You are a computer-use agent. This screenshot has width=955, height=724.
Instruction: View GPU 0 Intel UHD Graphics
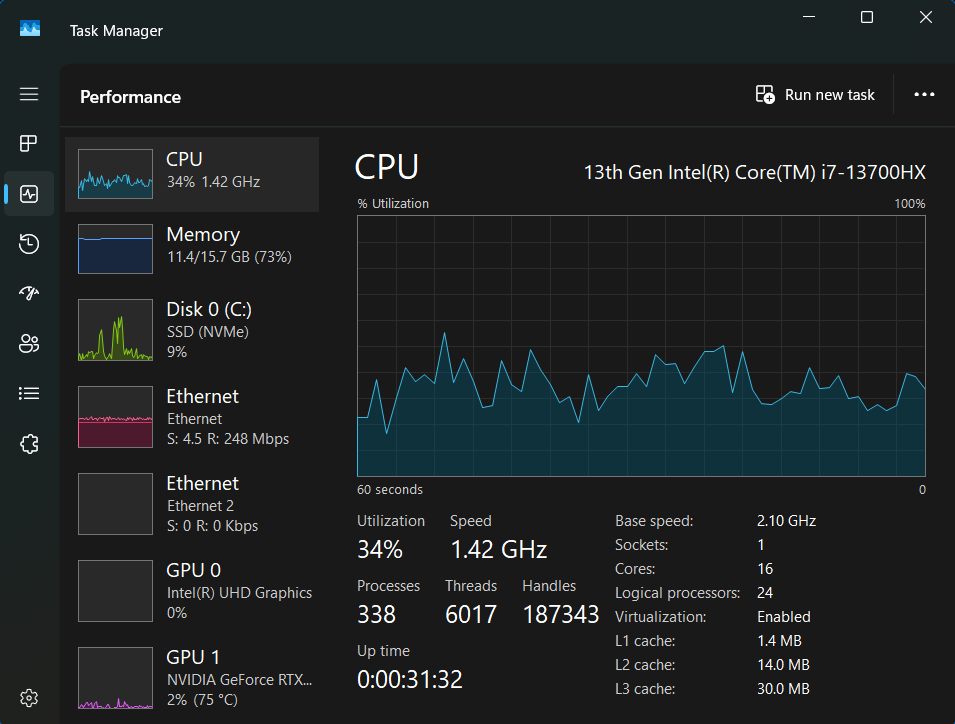click(x=192, y=591)
